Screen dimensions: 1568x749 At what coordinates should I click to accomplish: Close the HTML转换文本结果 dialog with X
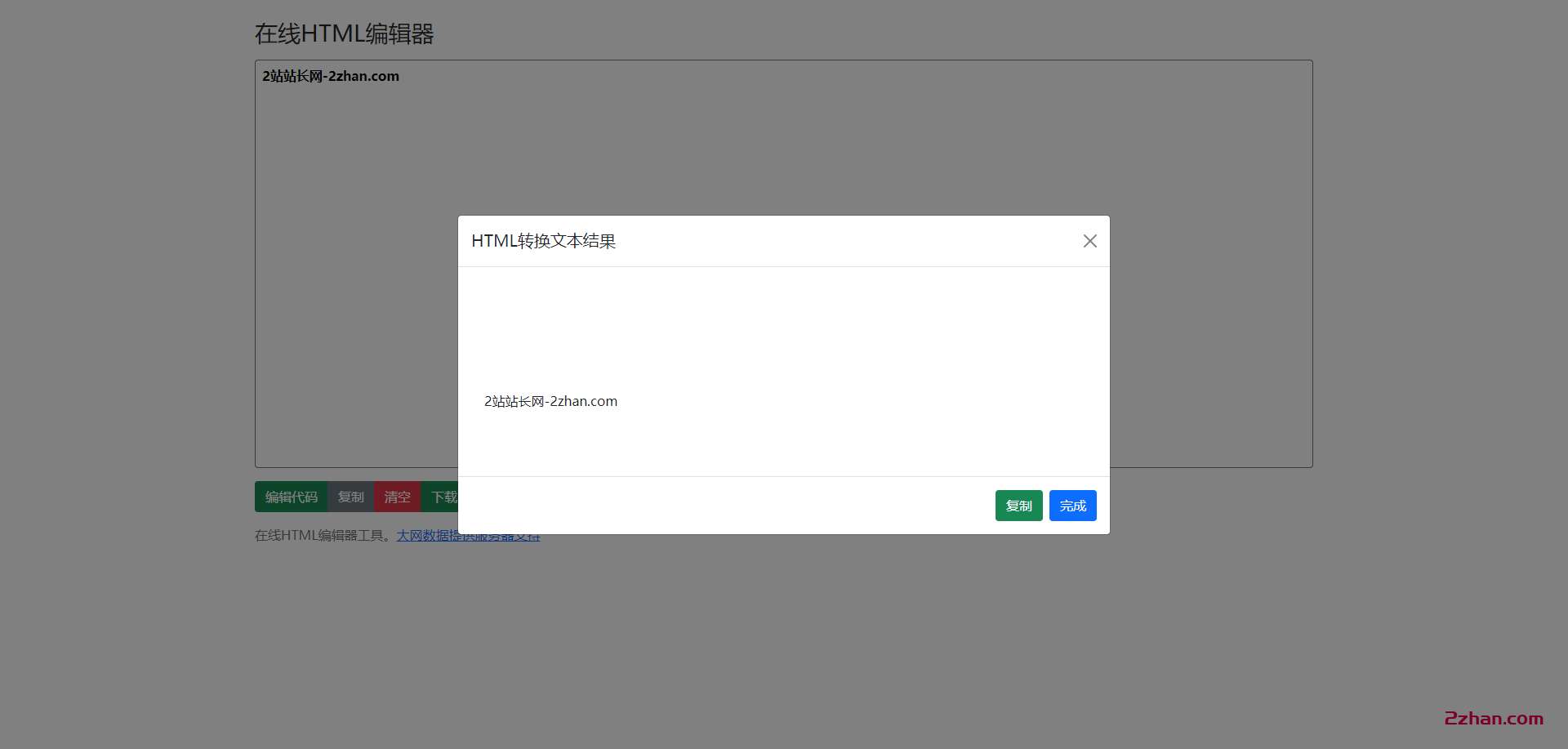[x=1089, y=241]
